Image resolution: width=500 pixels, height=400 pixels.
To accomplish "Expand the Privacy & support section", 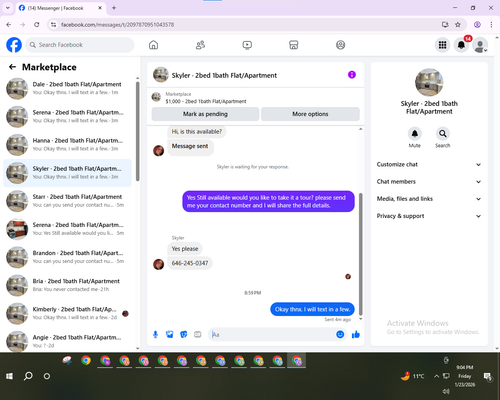I will pyautogui.click(x=429, y=216).
